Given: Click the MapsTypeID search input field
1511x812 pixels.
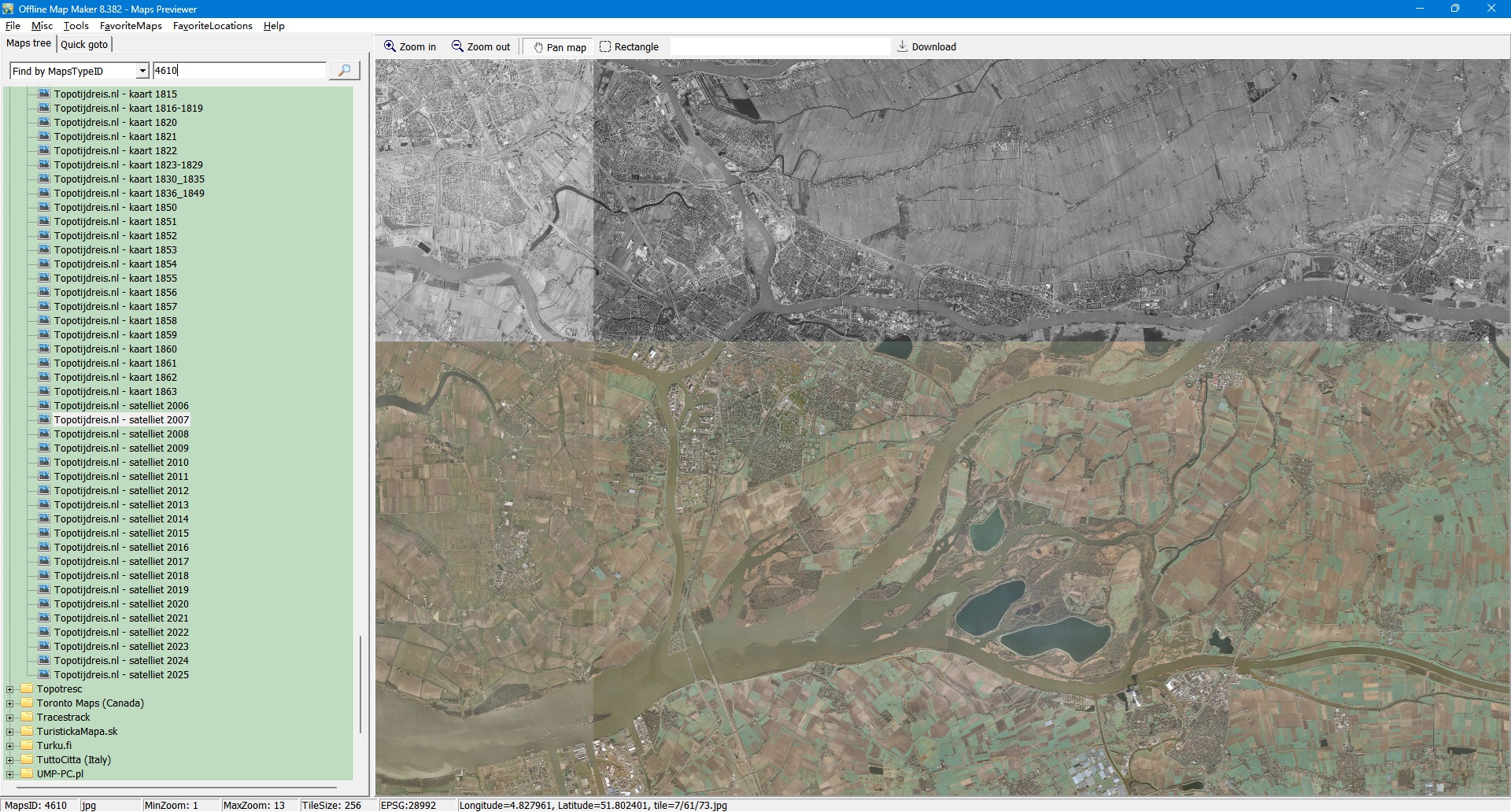Looking at the screenshot, I should pyautogui.click(x=239, y=71).
